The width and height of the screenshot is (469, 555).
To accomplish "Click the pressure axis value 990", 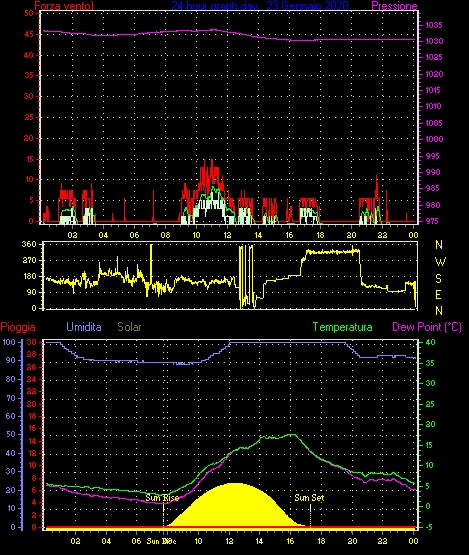I will (433, 172).
